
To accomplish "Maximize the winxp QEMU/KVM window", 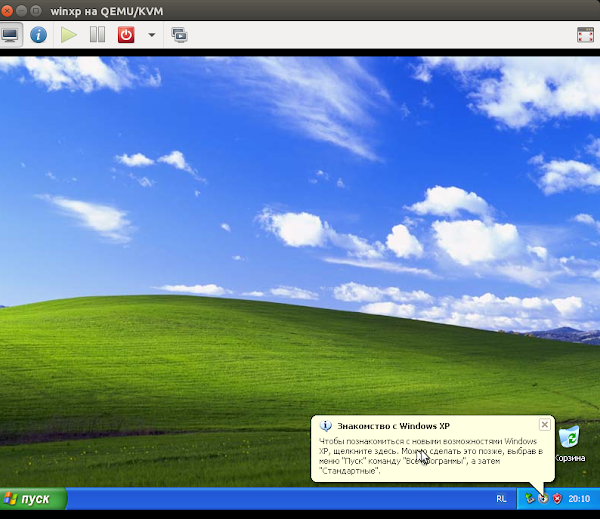I will click(x=36, y=11).
